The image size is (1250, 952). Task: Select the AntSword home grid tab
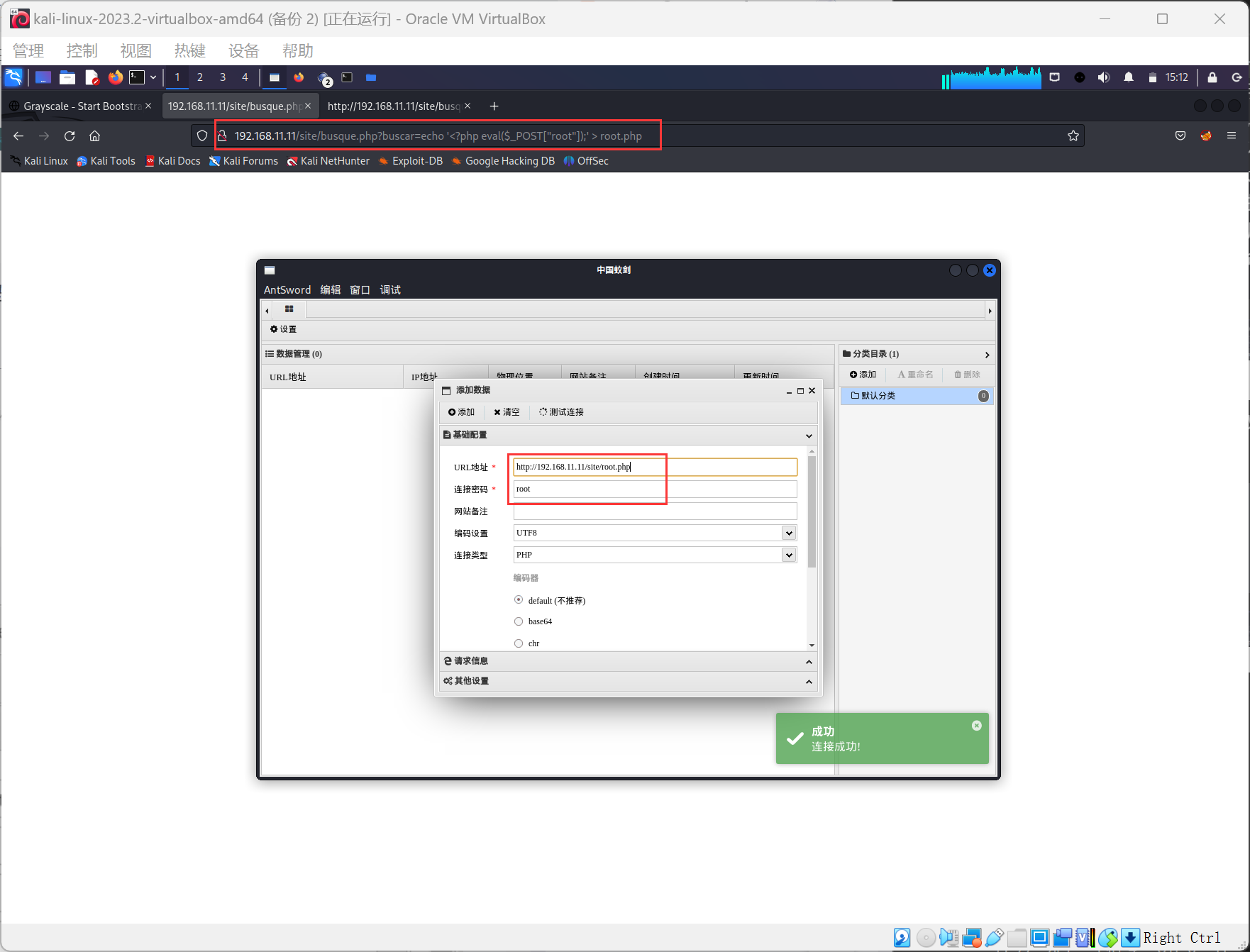pyautogui.click(x=289, y=309)
